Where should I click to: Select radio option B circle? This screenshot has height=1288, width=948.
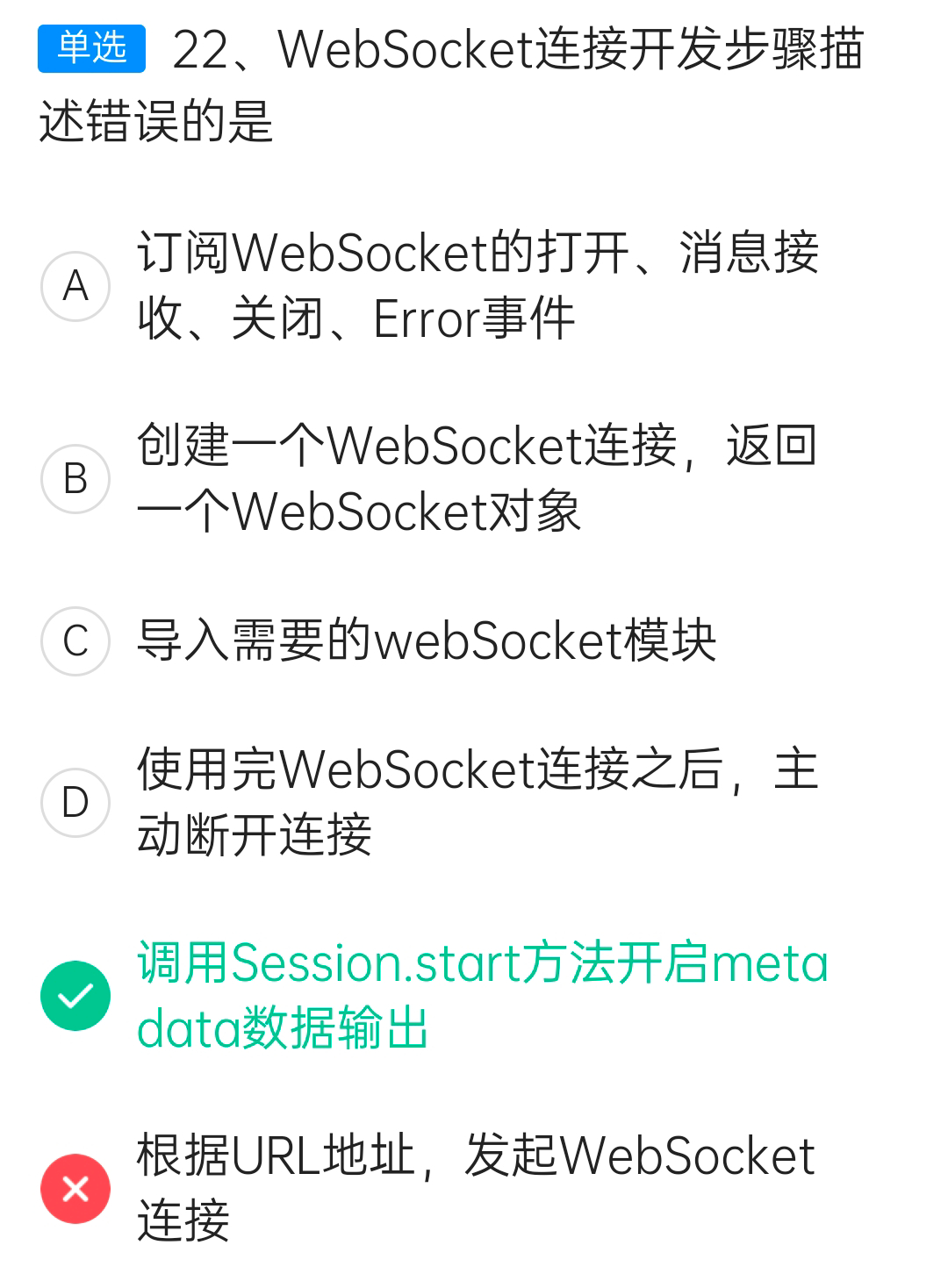(75, 479)
